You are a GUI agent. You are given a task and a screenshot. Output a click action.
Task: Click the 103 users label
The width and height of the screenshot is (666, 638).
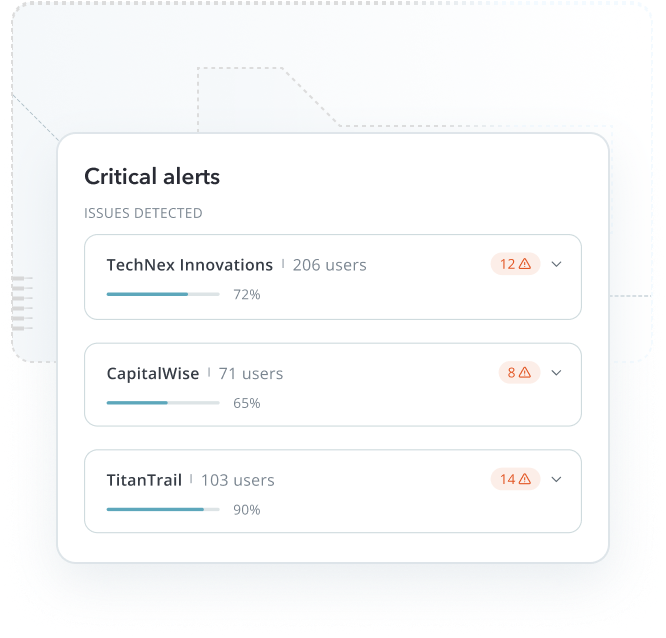pyautogui.click(x=238, y=480)
